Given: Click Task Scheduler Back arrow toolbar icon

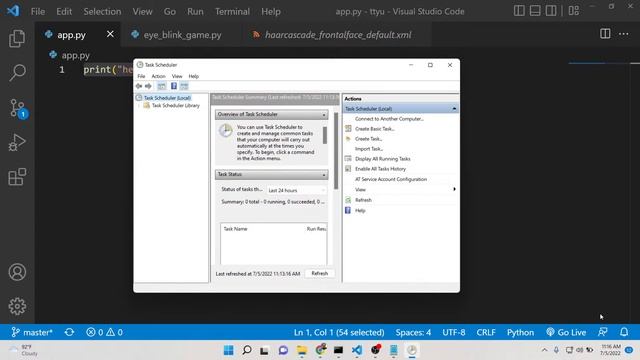Looking at the screenshot, I should coord(139,86).
